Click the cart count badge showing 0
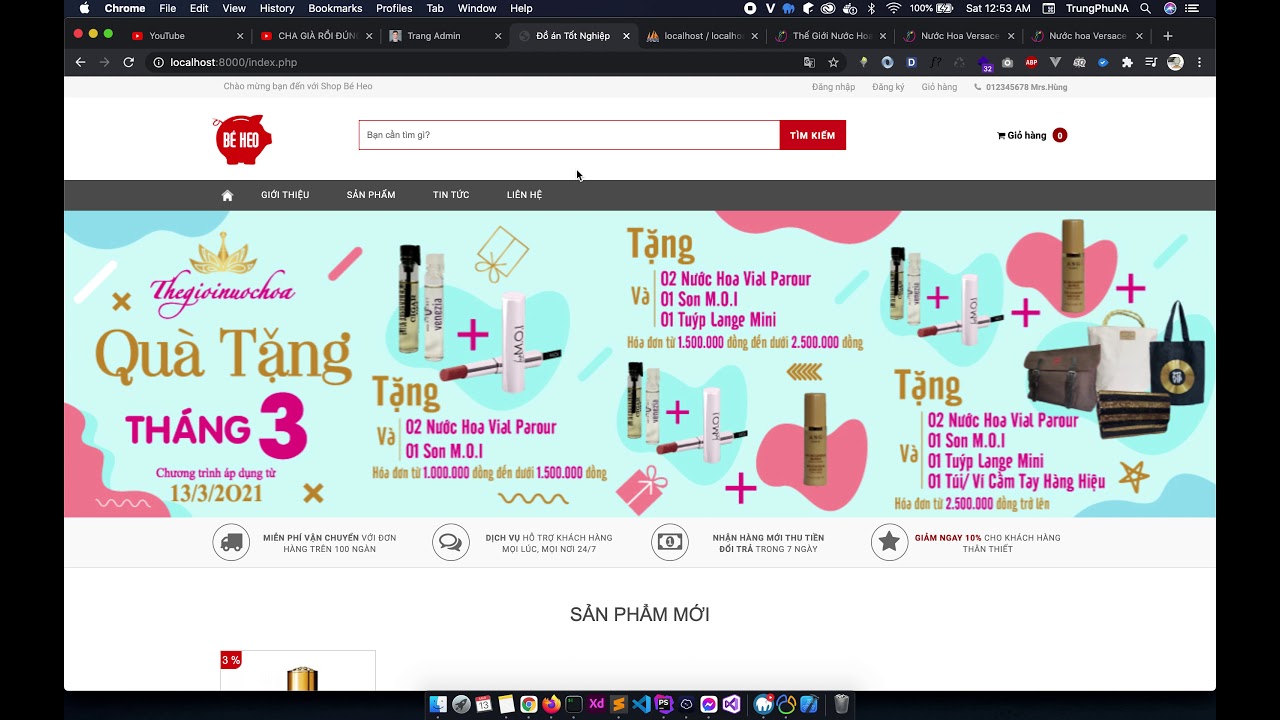 pyautogui.click(x=1060, y=135)
